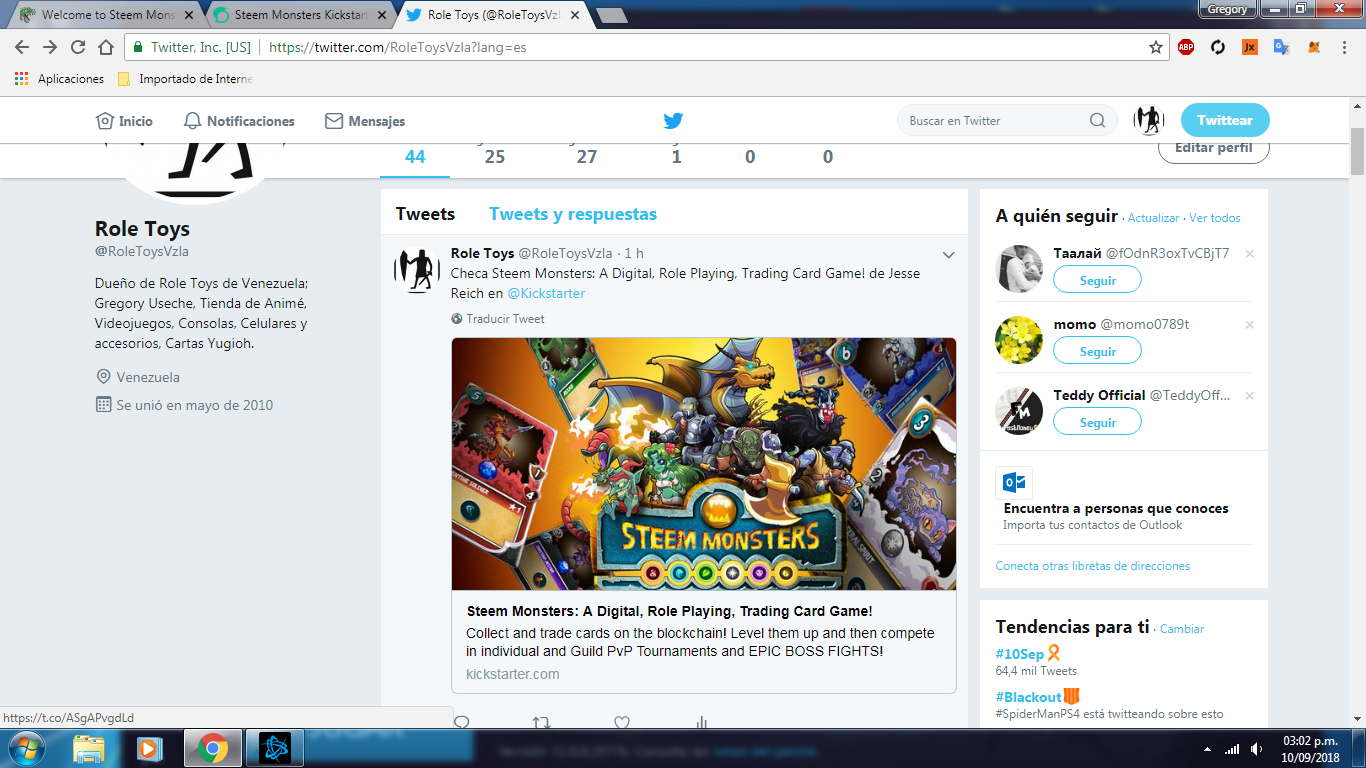Screen dimensions: 1366x768
Task: Open profile avatar menu in top bar
Action: (1149, 120)
